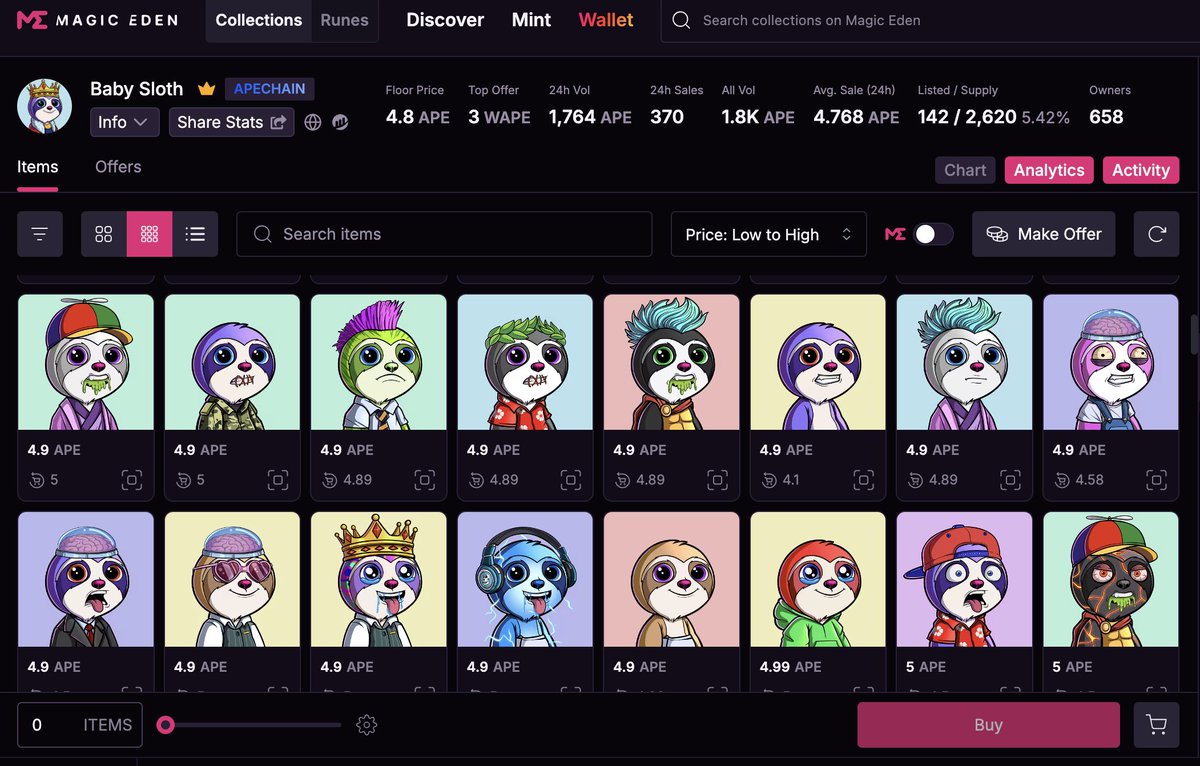Toggle the Magic Eden-only listings switch

[x=933, y=234]
